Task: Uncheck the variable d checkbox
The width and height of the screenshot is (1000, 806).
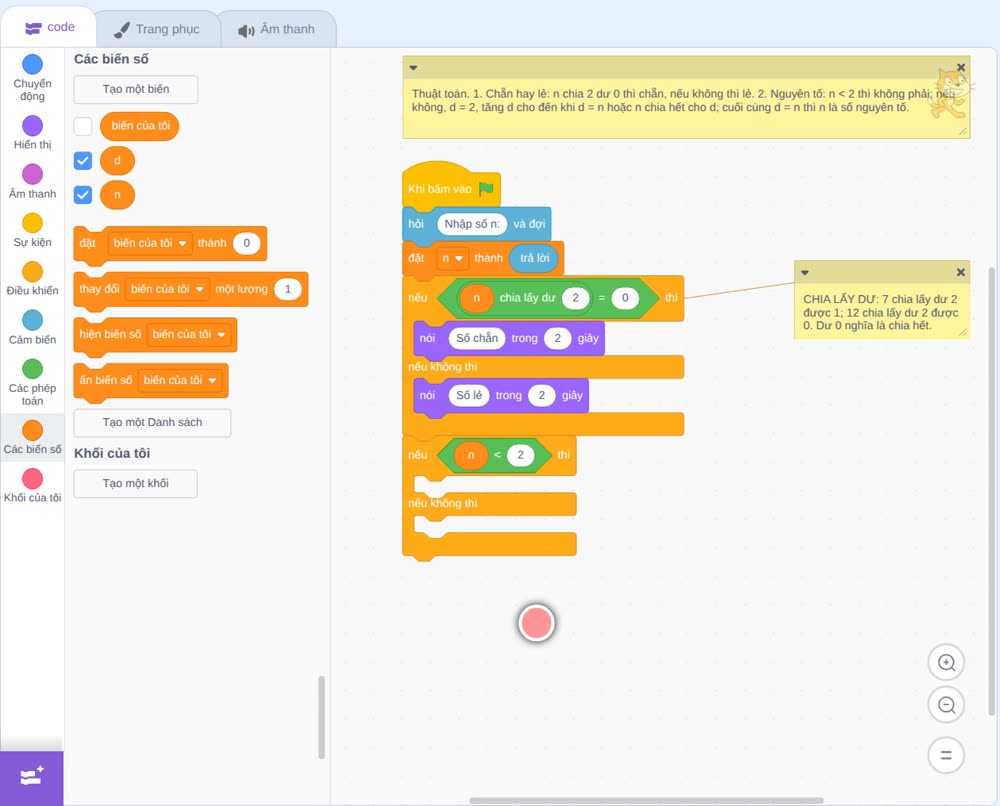Action: click(x=83, y=160)
